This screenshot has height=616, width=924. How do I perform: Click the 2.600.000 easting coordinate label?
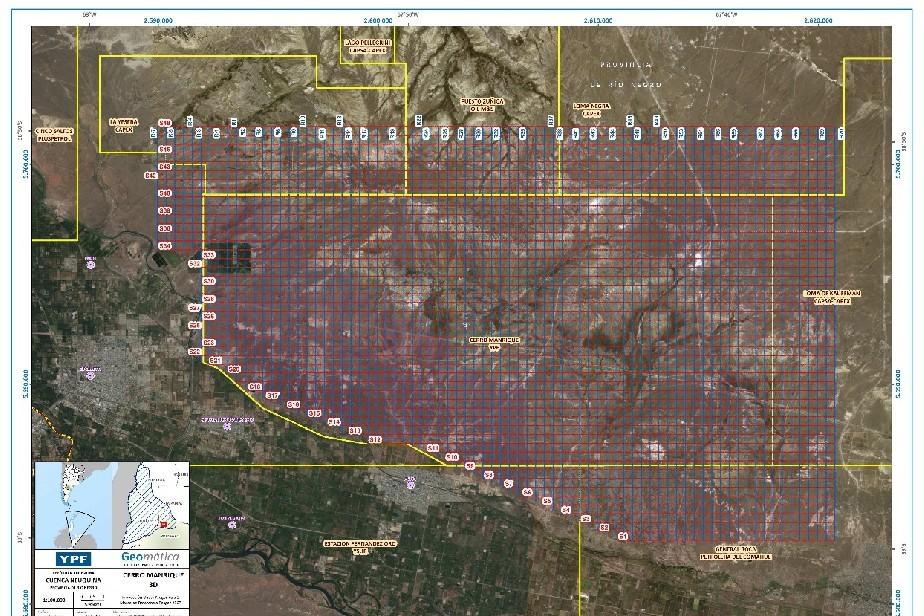378,19
